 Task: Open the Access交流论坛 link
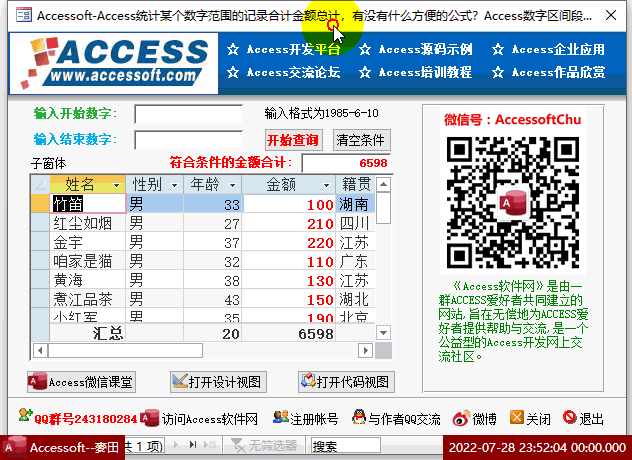tap(293, 72)
